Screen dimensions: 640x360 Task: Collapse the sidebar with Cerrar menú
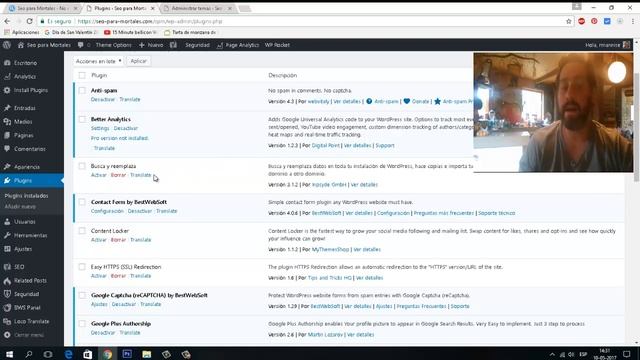click(x=29, y=335)
